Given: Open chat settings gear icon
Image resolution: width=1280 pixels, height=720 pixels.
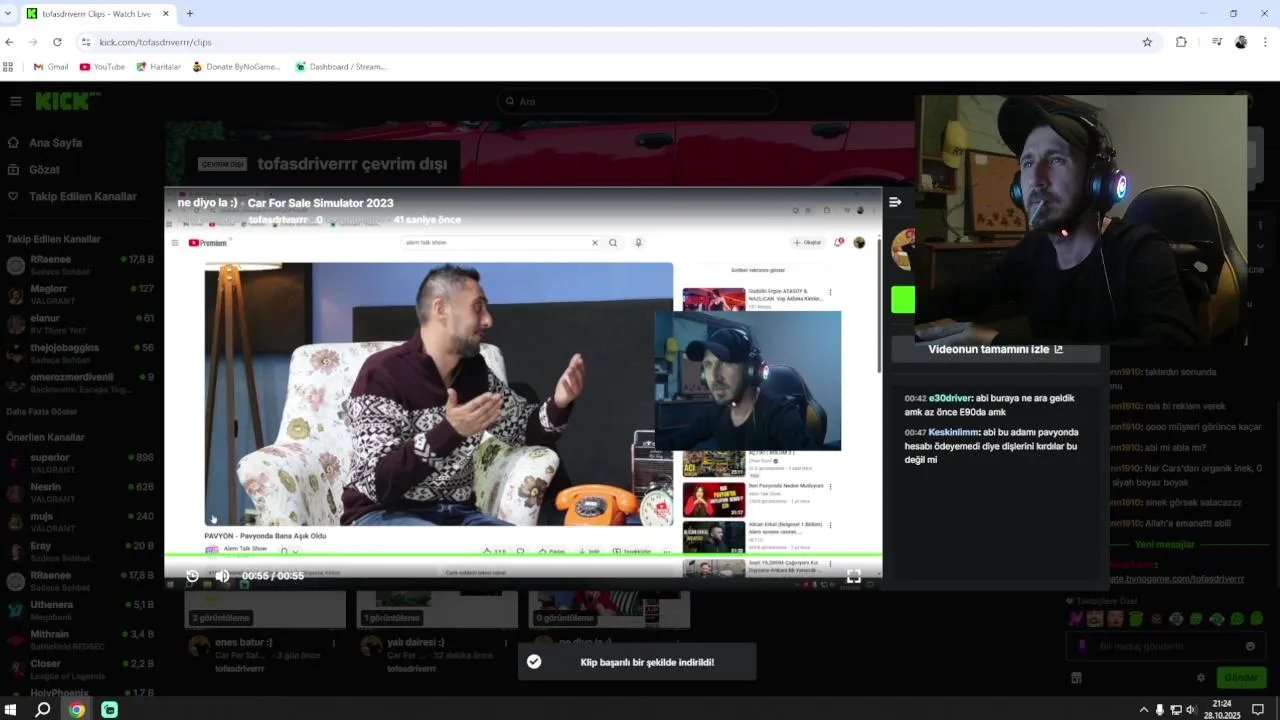Looking at the screenshot, I should (x=1201, y=677).
